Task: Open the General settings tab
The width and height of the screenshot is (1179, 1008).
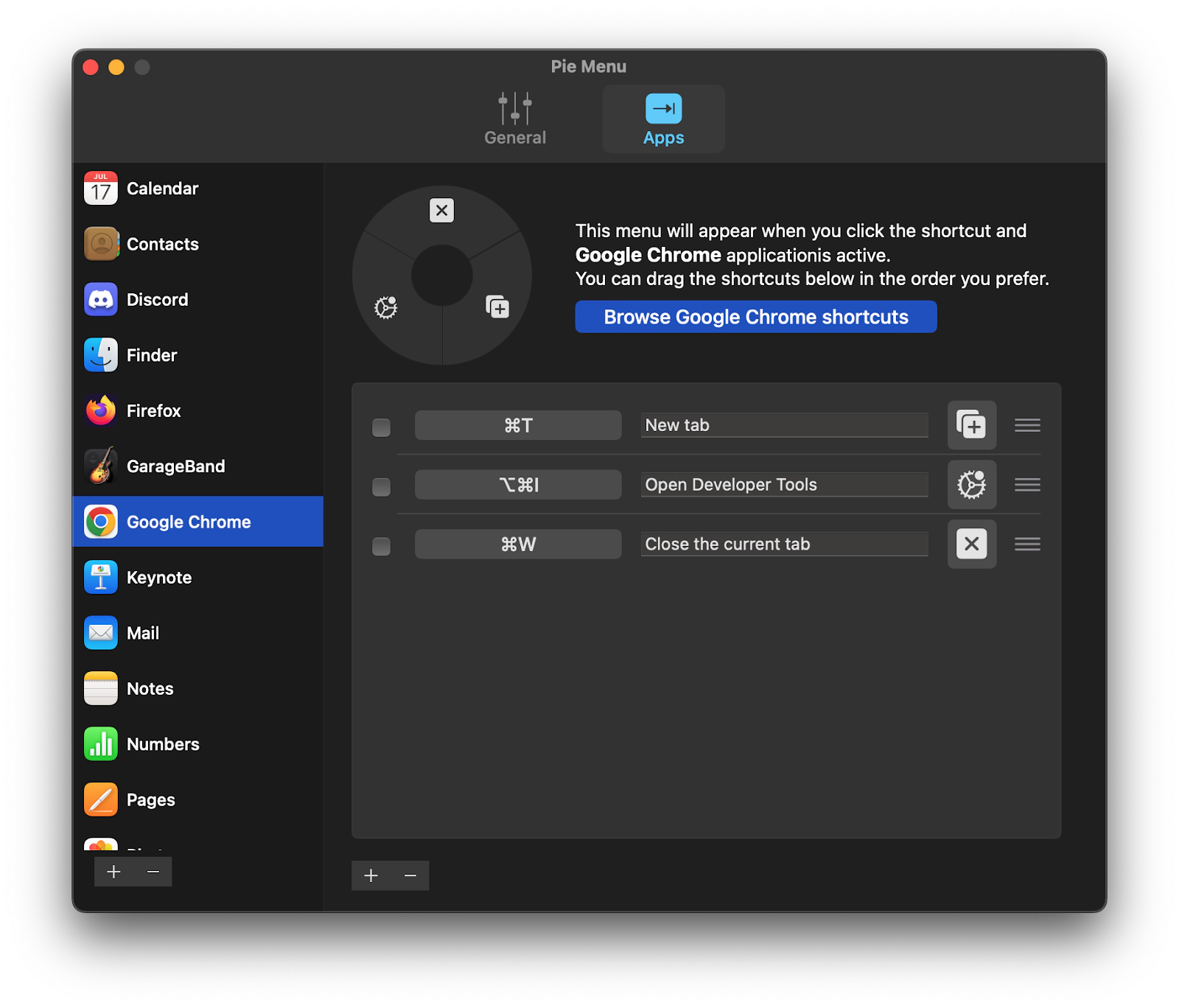Action: 515,119
